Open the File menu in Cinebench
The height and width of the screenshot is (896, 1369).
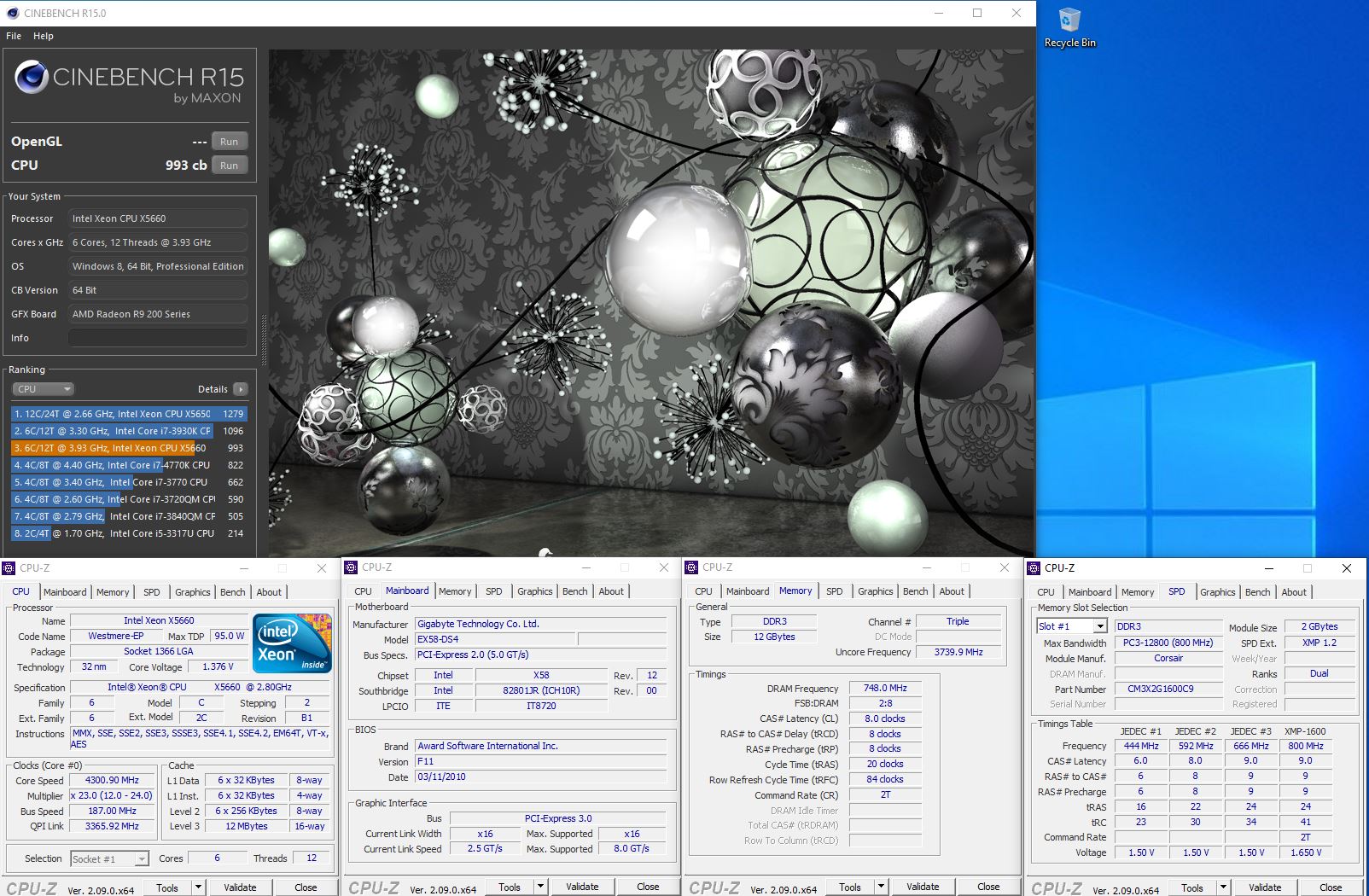pos(14,36)
